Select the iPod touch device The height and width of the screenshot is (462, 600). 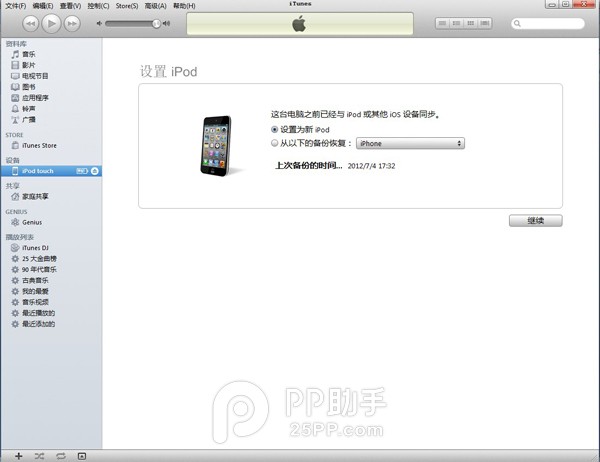pos(51,171)
